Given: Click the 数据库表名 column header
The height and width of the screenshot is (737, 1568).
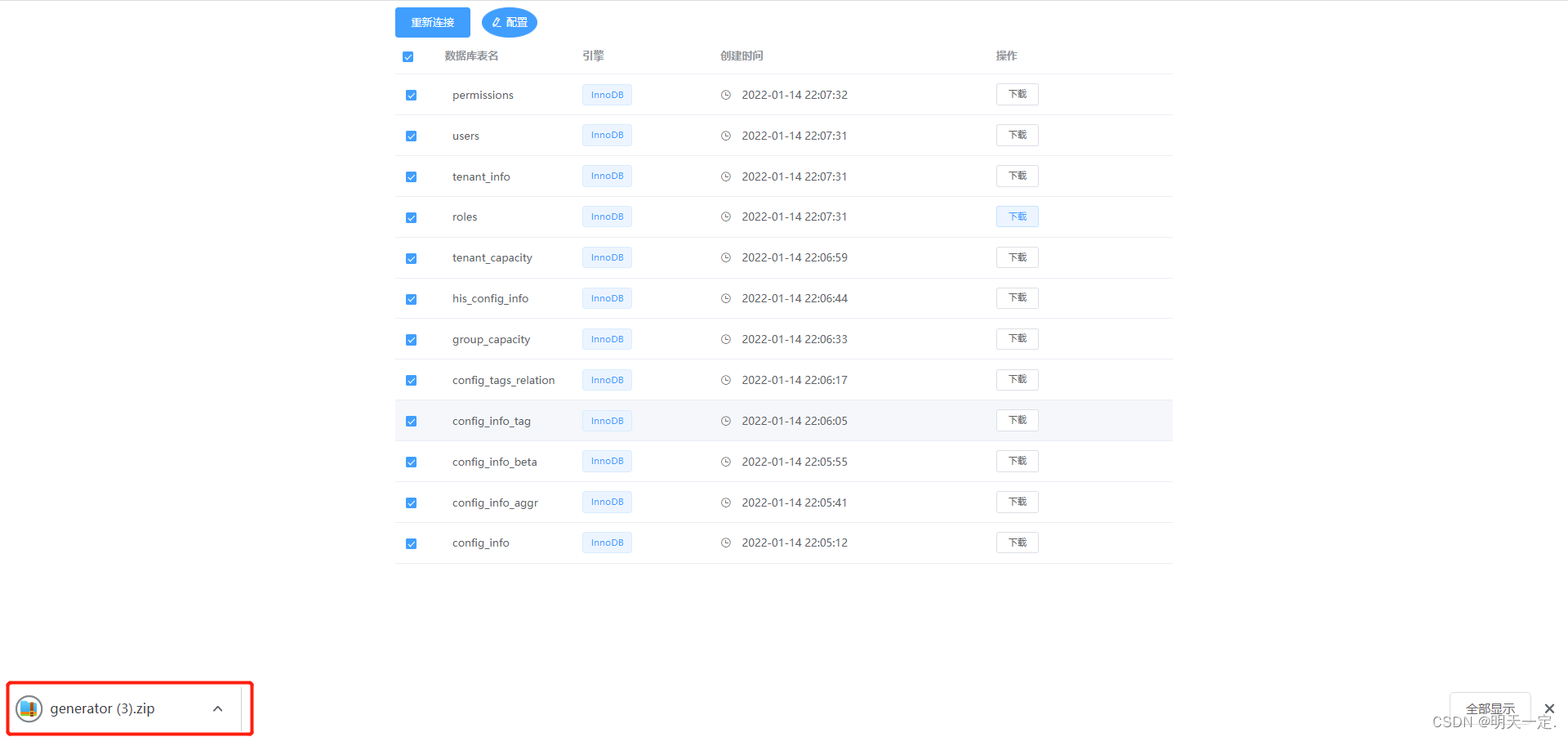Looking at the screenshot, I should 471,56.
